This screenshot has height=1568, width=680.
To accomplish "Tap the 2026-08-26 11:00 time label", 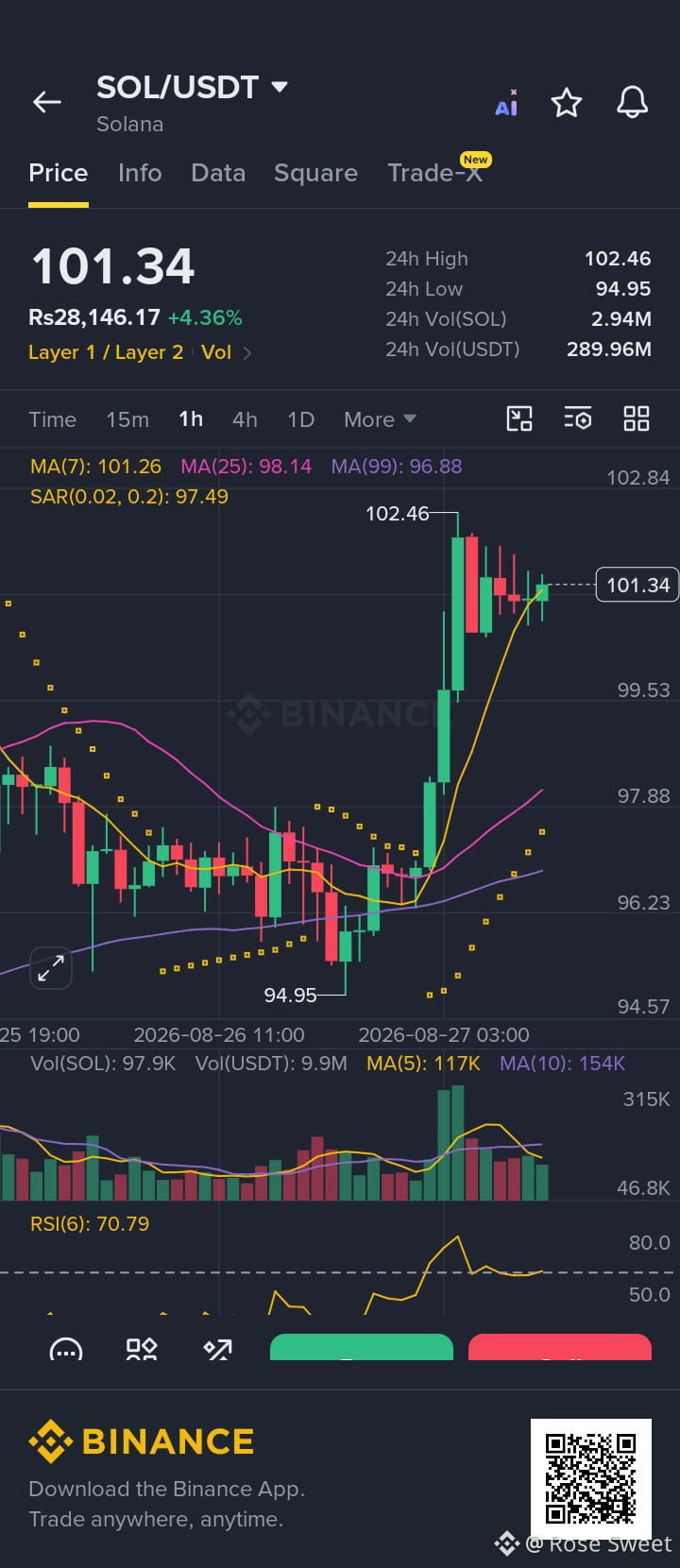I will (219, 1035).
